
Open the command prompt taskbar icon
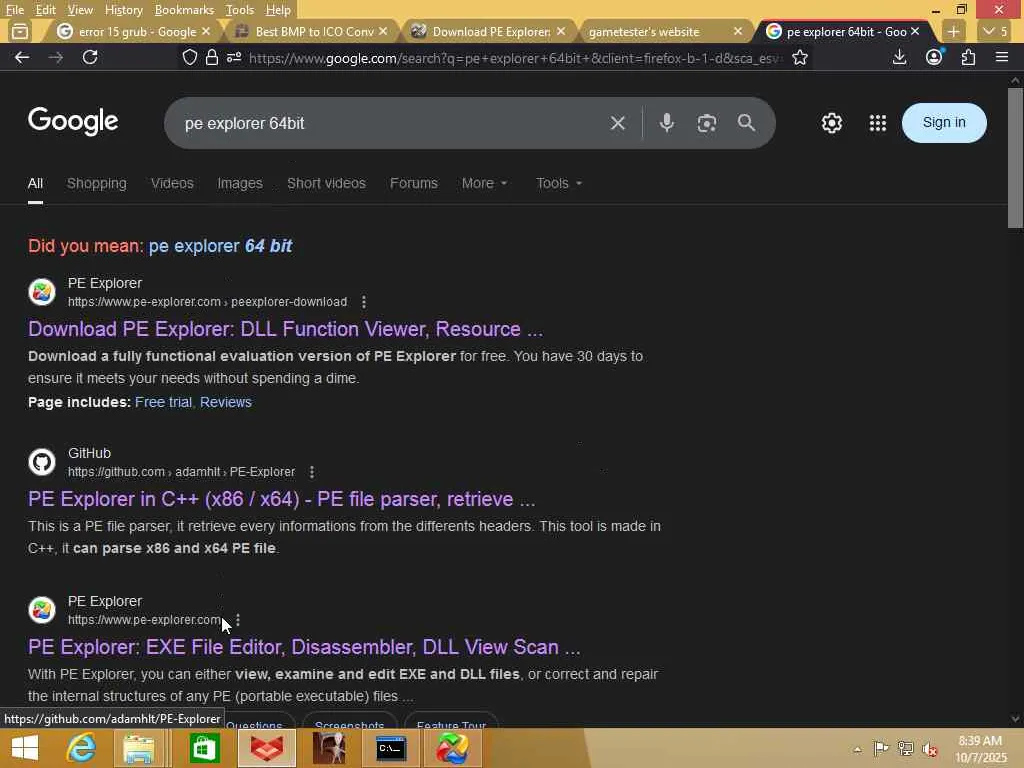[391, 748]
